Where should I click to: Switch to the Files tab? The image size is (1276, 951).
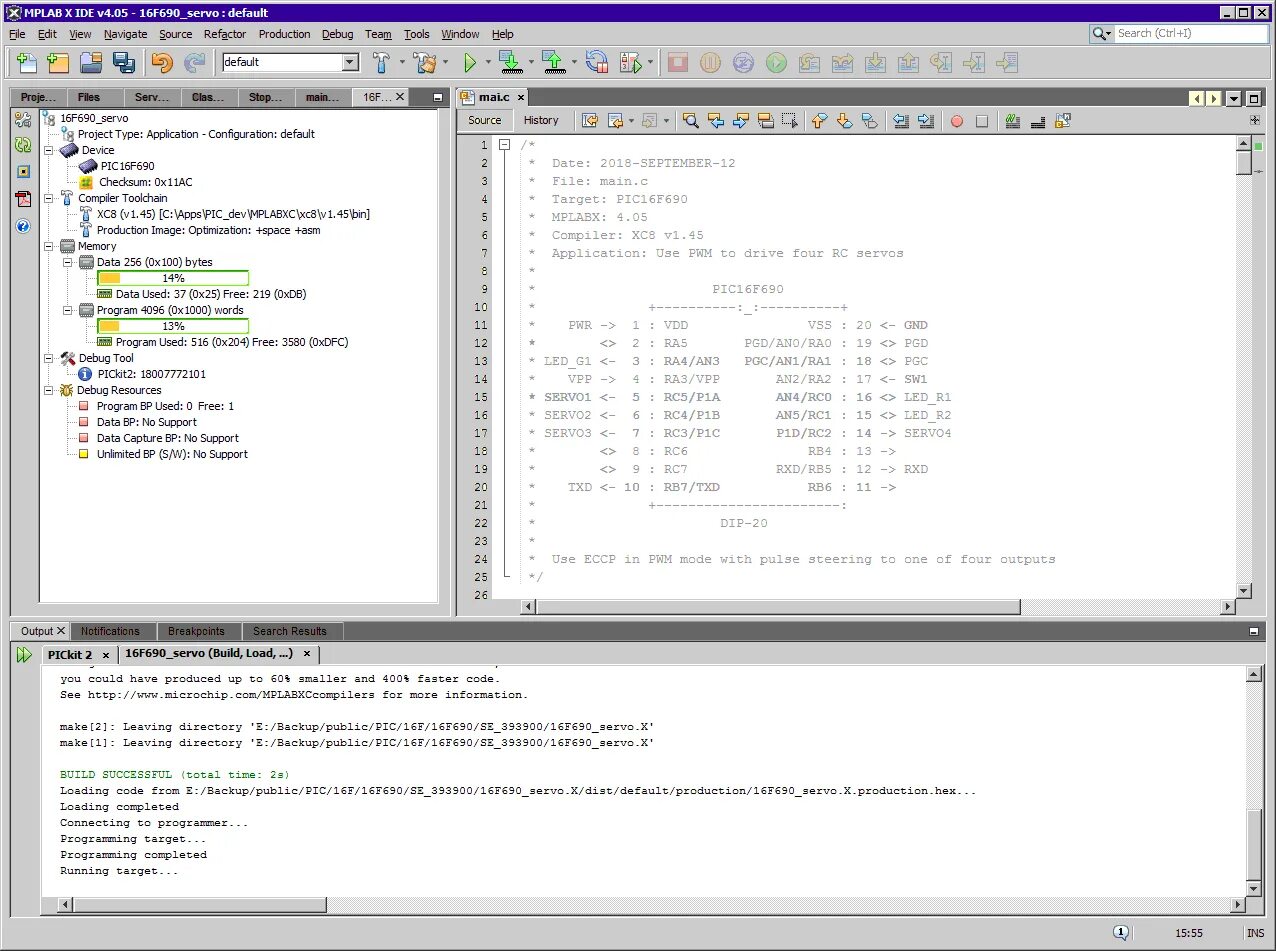89,97
